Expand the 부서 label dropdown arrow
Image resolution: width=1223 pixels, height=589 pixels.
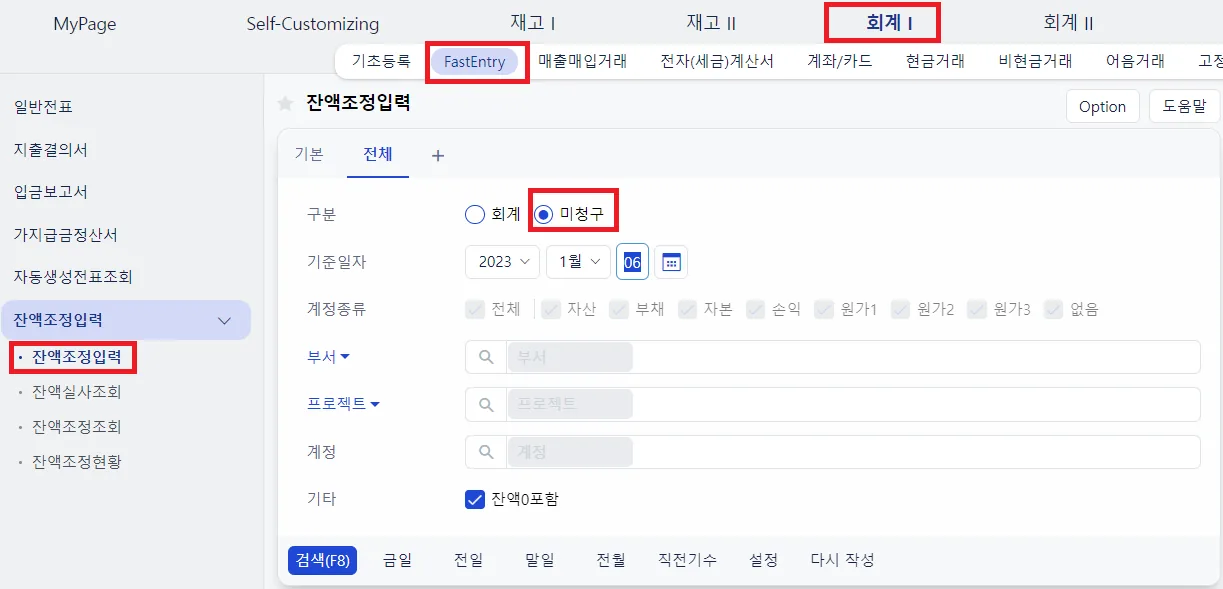pos(345,356)
